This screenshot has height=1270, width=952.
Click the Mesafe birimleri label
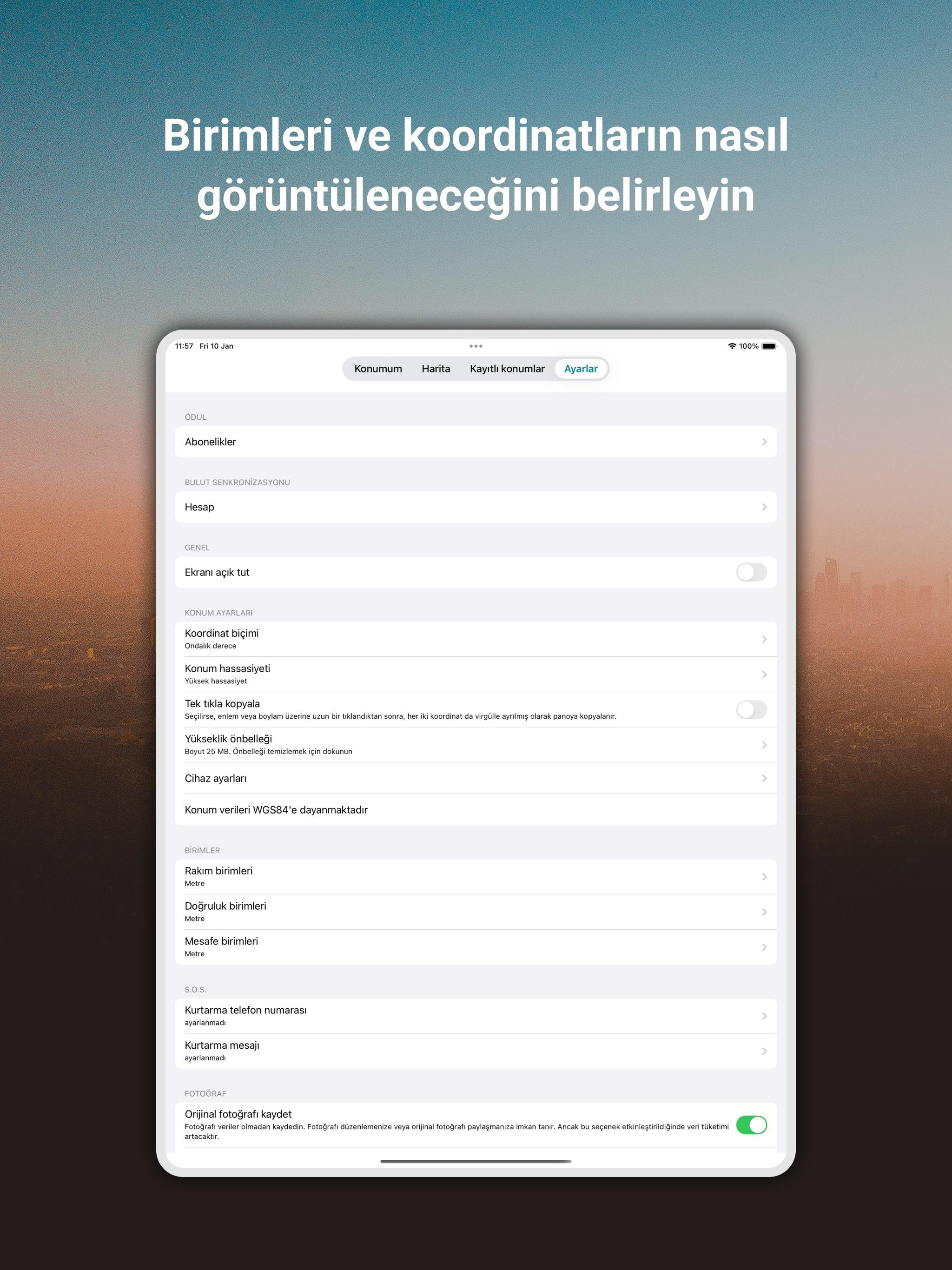click(x=221, y=941)
